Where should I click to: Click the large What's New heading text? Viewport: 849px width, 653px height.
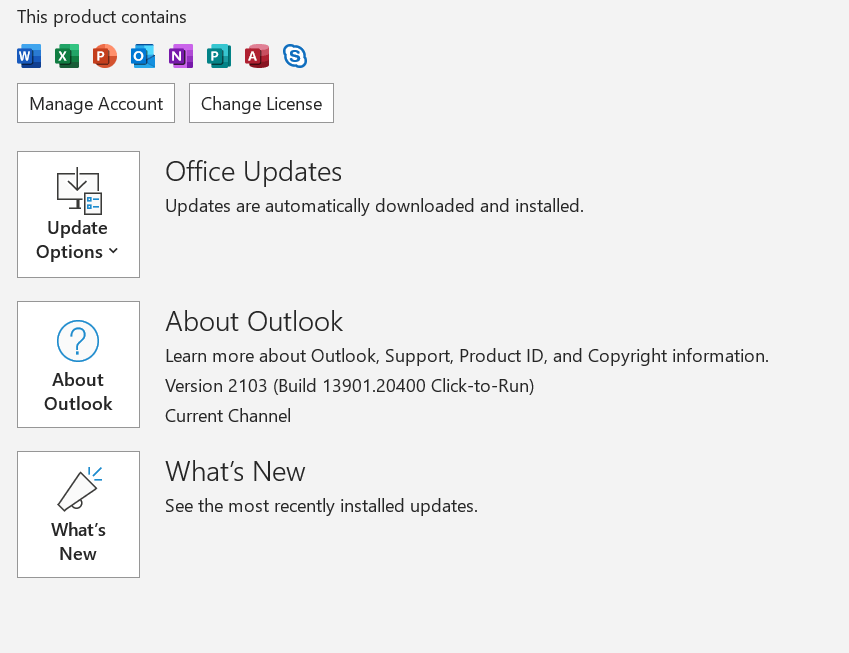[235, 472]
